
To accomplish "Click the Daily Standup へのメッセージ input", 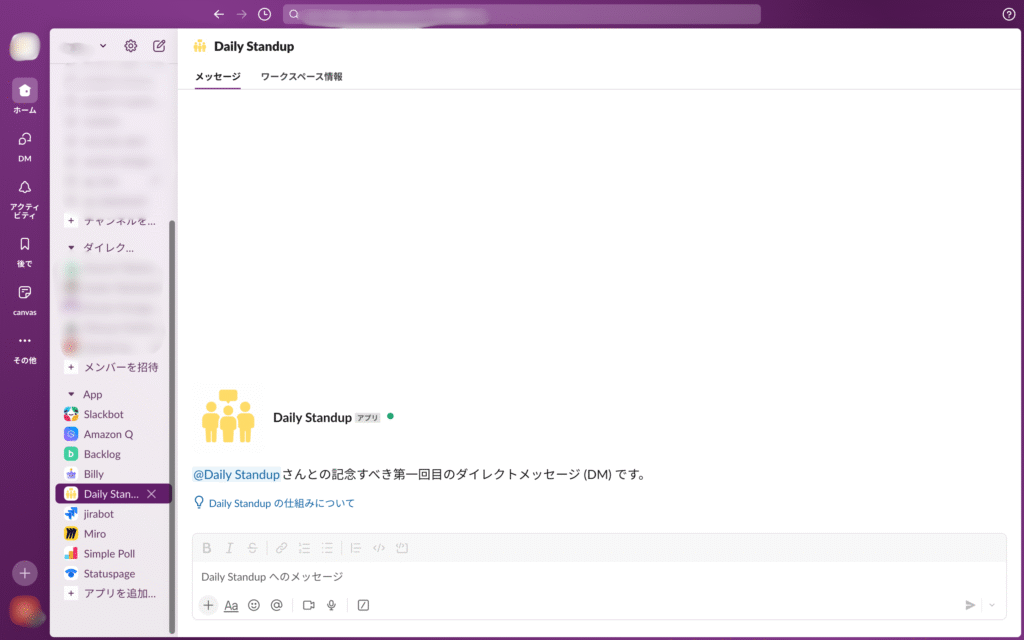I will click(600, 577).
